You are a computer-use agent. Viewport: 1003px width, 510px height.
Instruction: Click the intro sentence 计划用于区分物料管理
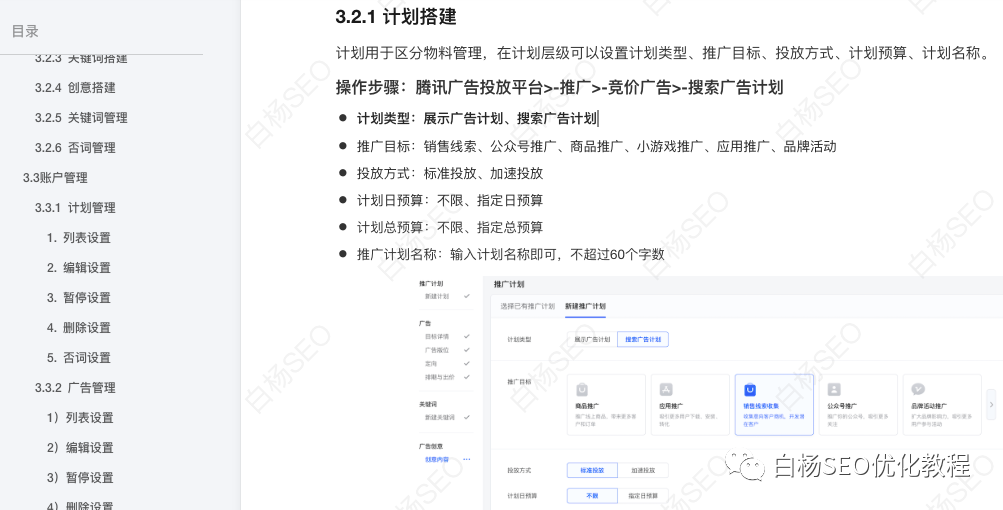point(661,53)
